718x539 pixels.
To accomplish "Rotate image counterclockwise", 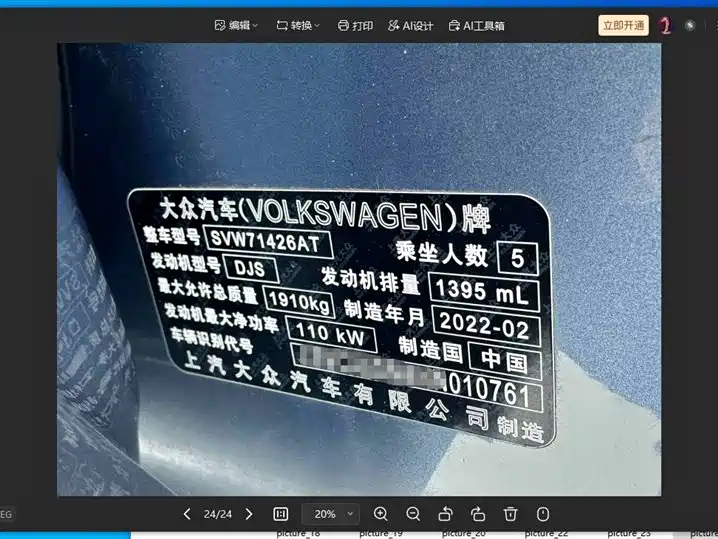I will tap(446, 514).
